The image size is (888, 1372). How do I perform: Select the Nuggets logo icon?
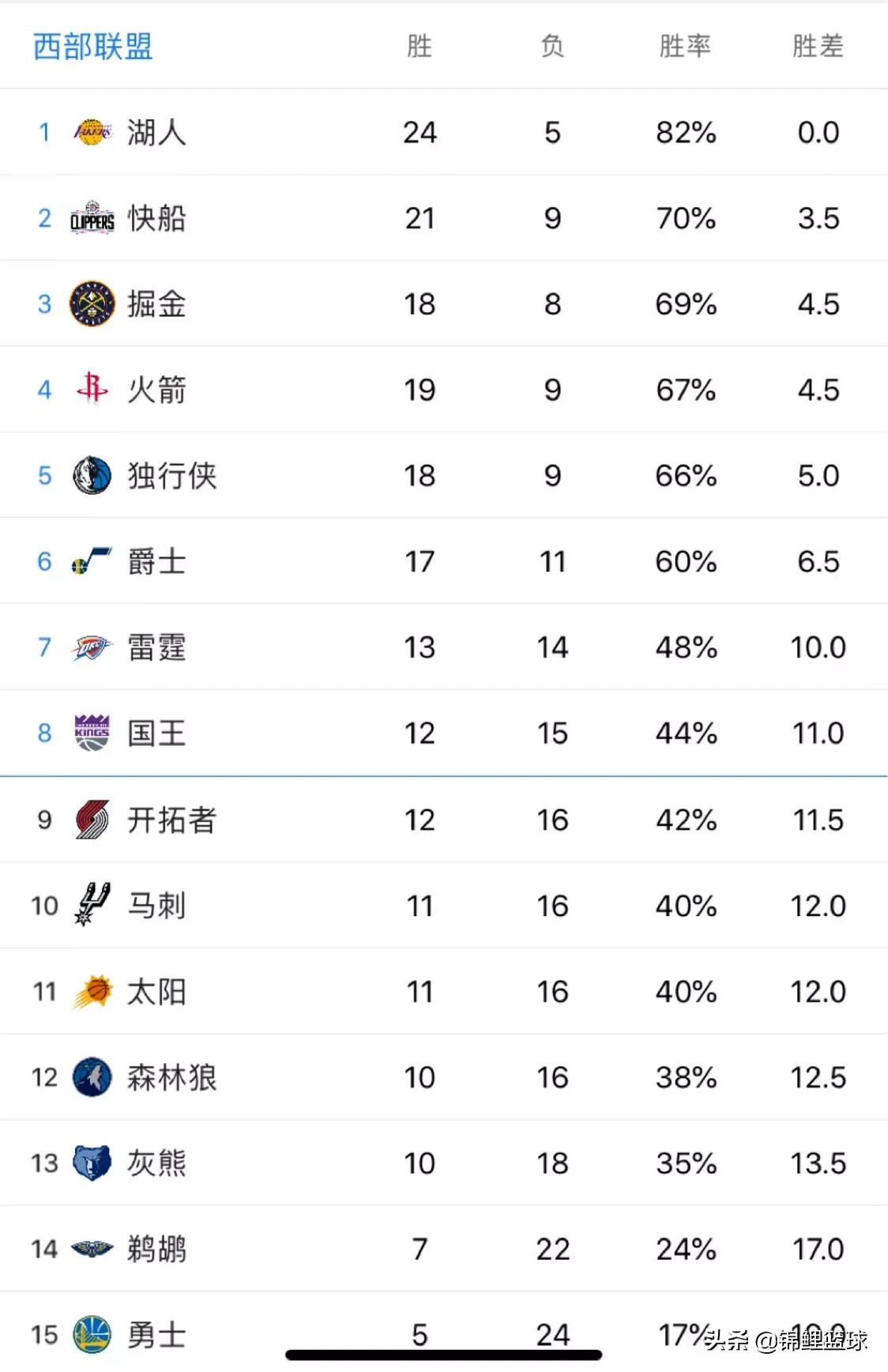coord(92,304)
